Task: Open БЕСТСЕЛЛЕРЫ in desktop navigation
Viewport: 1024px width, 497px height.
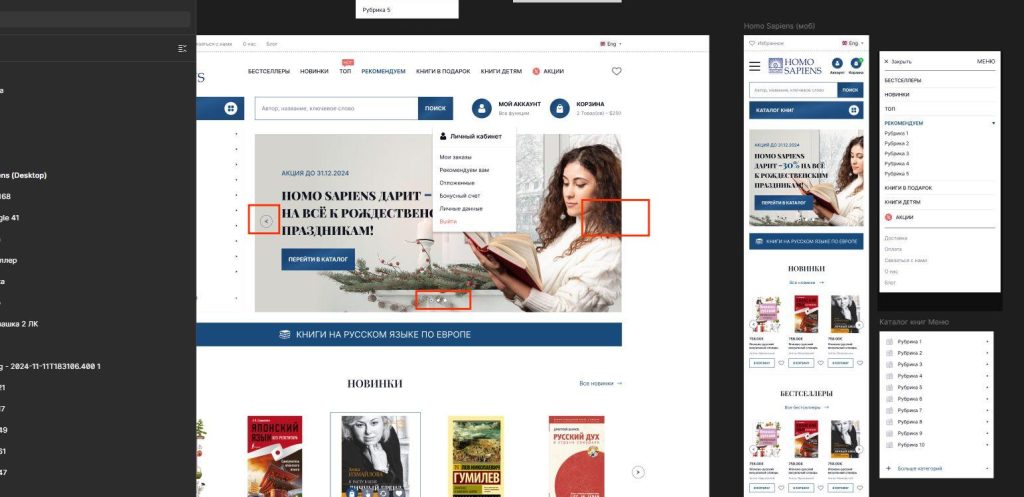Action: click(269, 71)
